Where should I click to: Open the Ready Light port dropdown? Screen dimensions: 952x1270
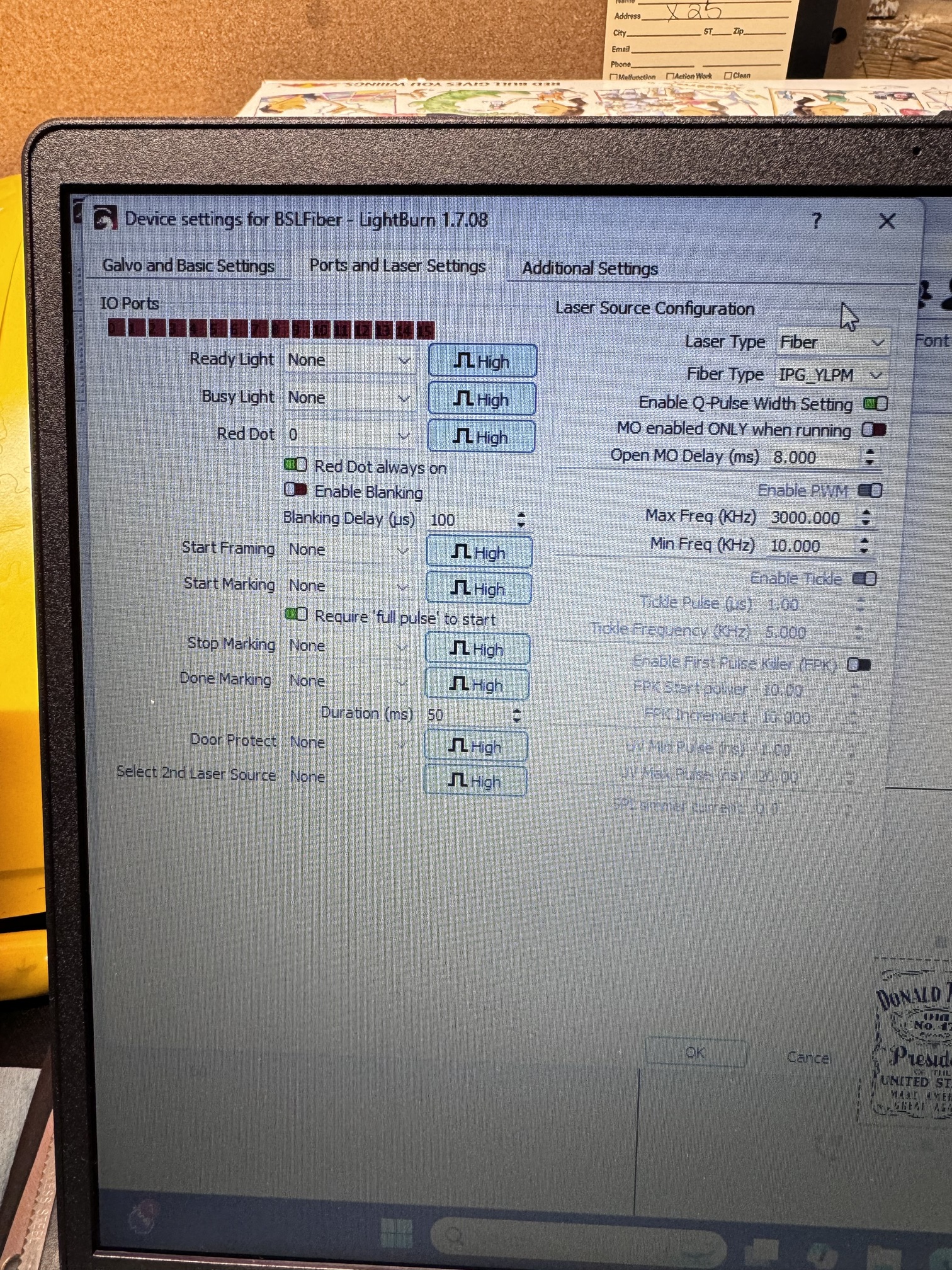[349, 360]
